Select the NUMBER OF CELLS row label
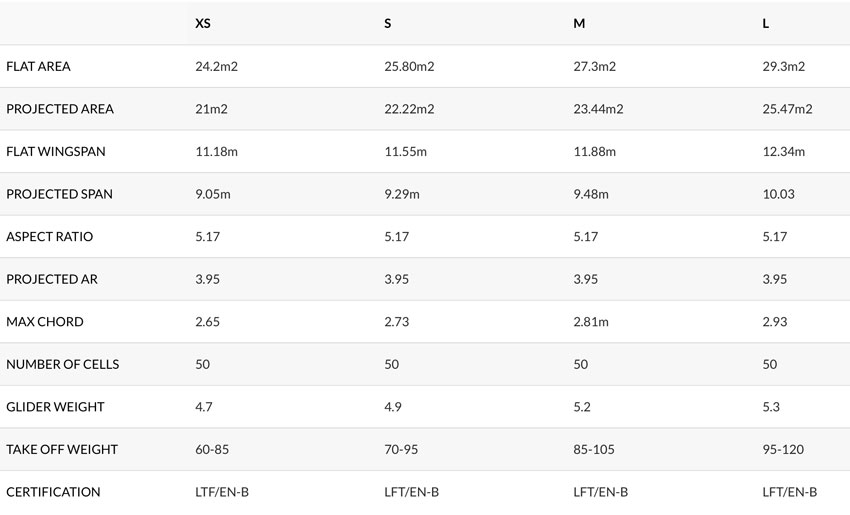Image resolution: width=850 pixels, height=515 pixels. click(x=63, y=364)
